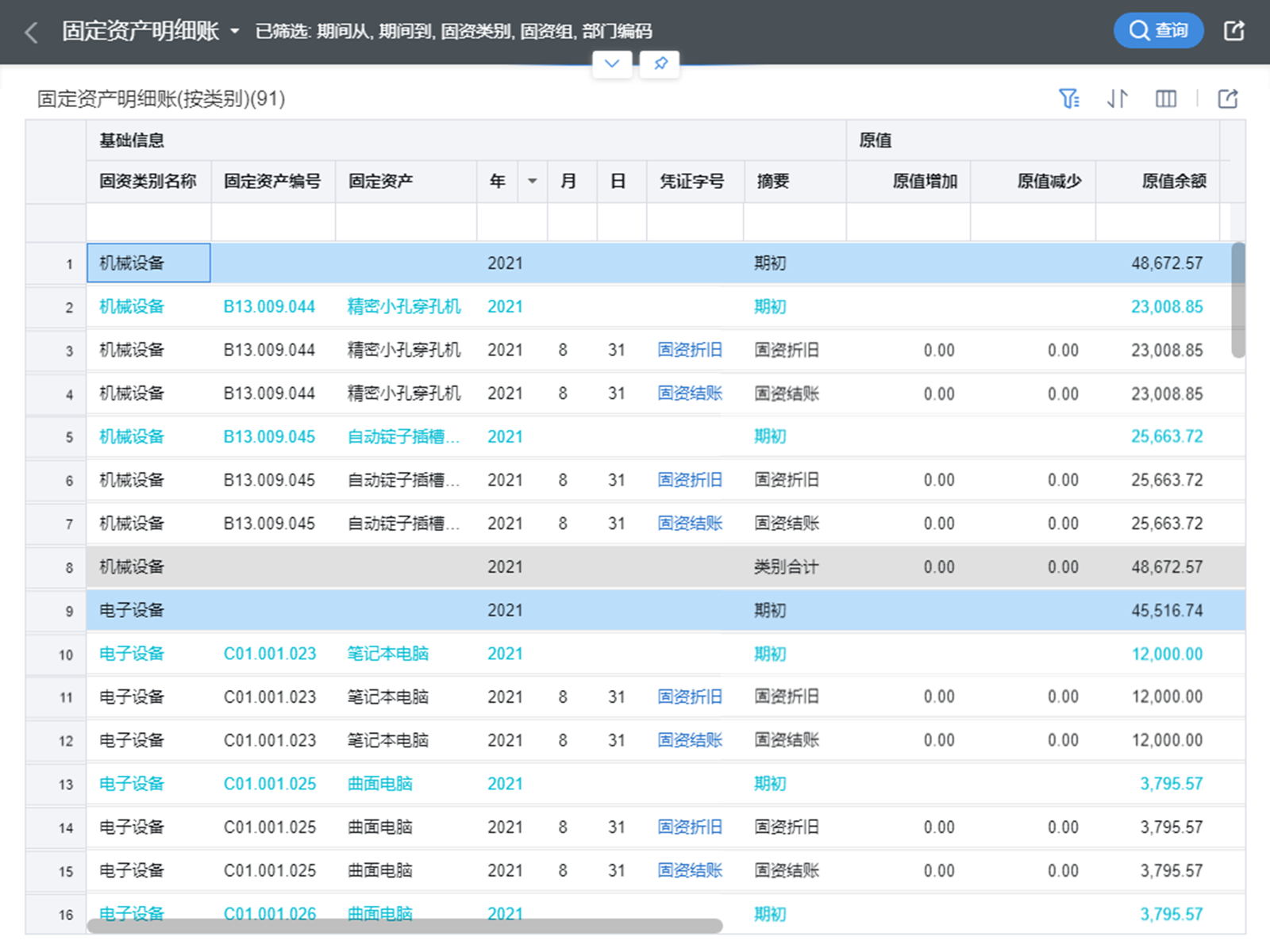This screenshot has height=952, width=1270.
Task: Click 45,516.74 balance in row 9
Action: [1167, 611]
